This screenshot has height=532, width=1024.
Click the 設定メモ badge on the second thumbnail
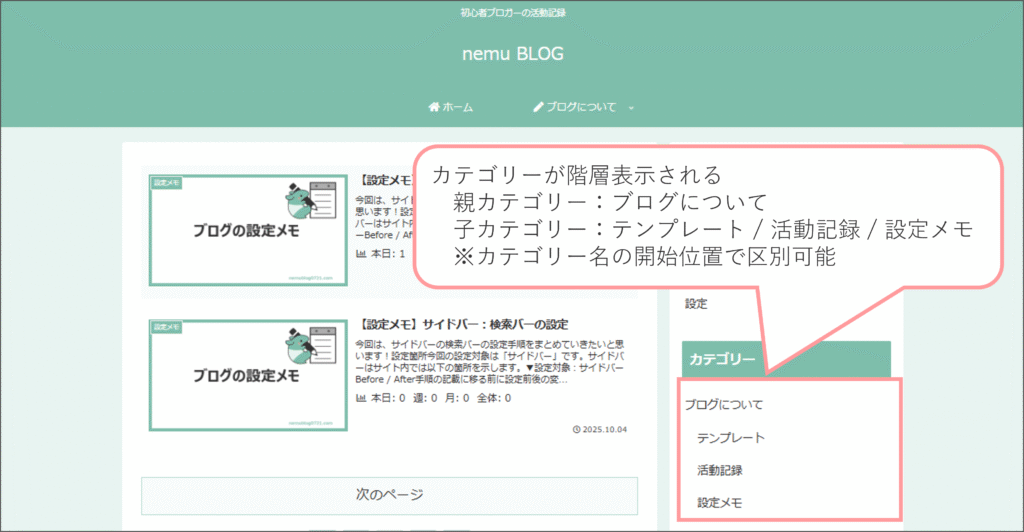click(167, 327)
